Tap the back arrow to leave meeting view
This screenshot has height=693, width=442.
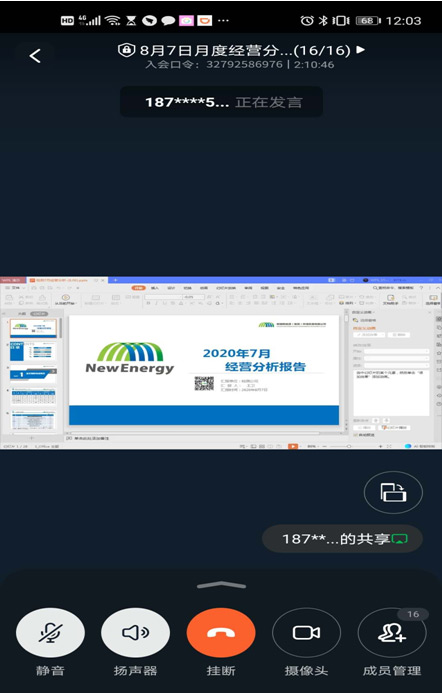[35, 56]
